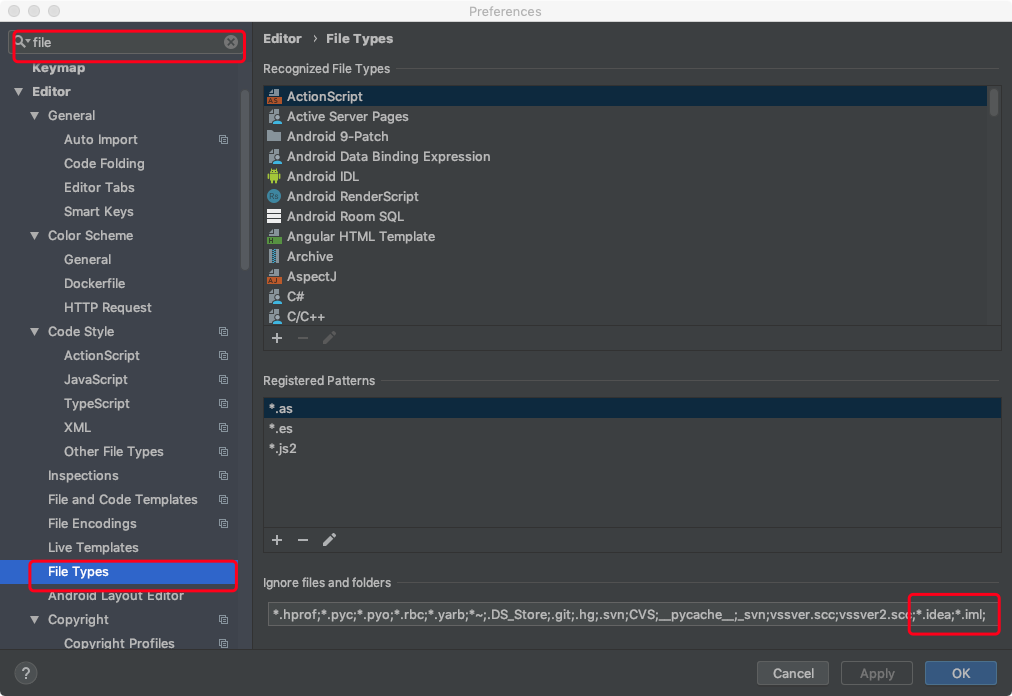Open File and Code Templates
This screenshot has height=696, width=1012.
click(x=123, y=500)
